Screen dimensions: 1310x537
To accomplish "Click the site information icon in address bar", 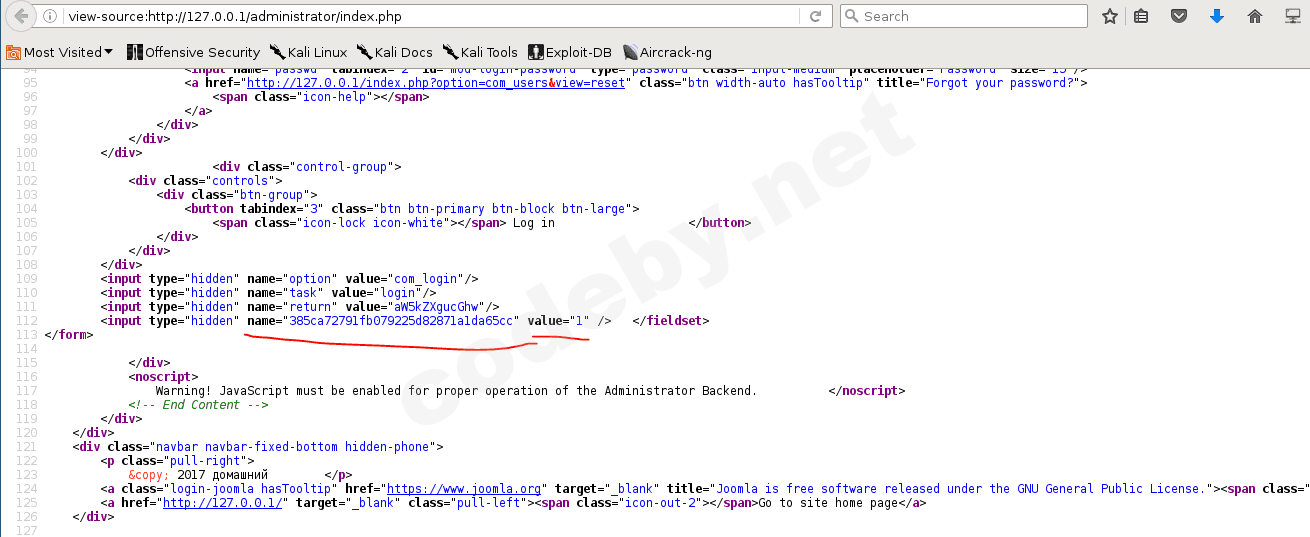I will [50, 17].
